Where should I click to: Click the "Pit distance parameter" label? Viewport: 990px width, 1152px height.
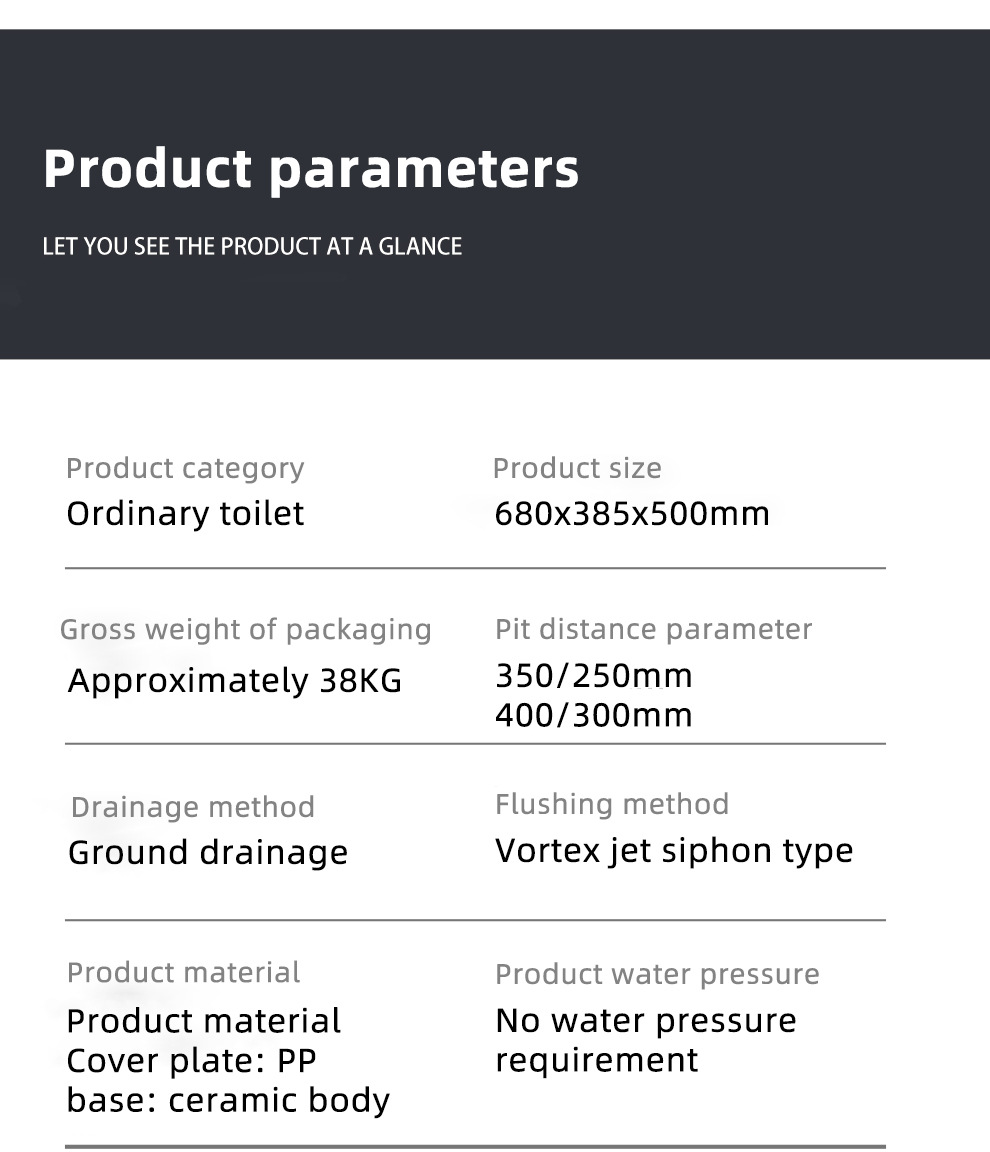(x=653, y=629)
